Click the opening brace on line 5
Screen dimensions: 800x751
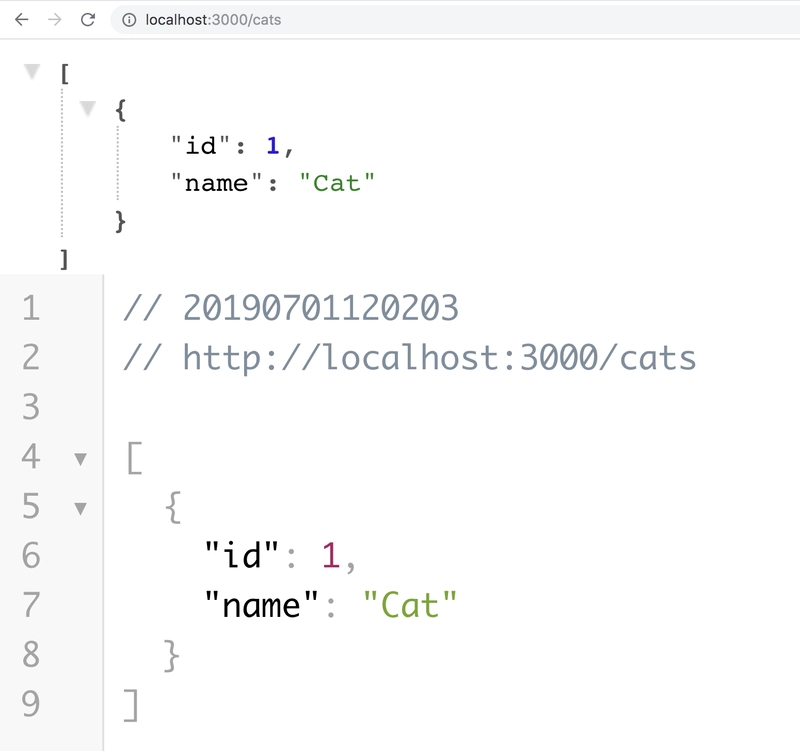click(172, 508)
